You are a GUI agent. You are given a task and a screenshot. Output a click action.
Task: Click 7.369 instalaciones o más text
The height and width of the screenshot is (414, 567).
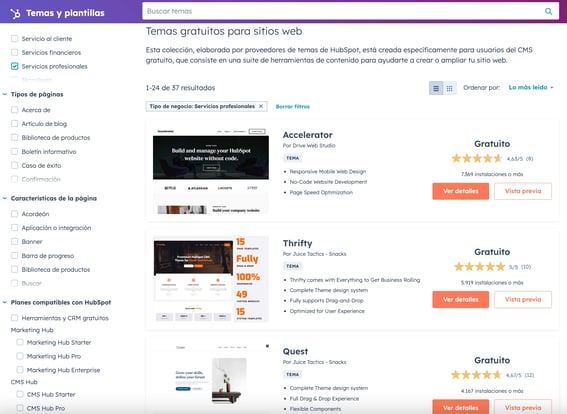point(492,174)
